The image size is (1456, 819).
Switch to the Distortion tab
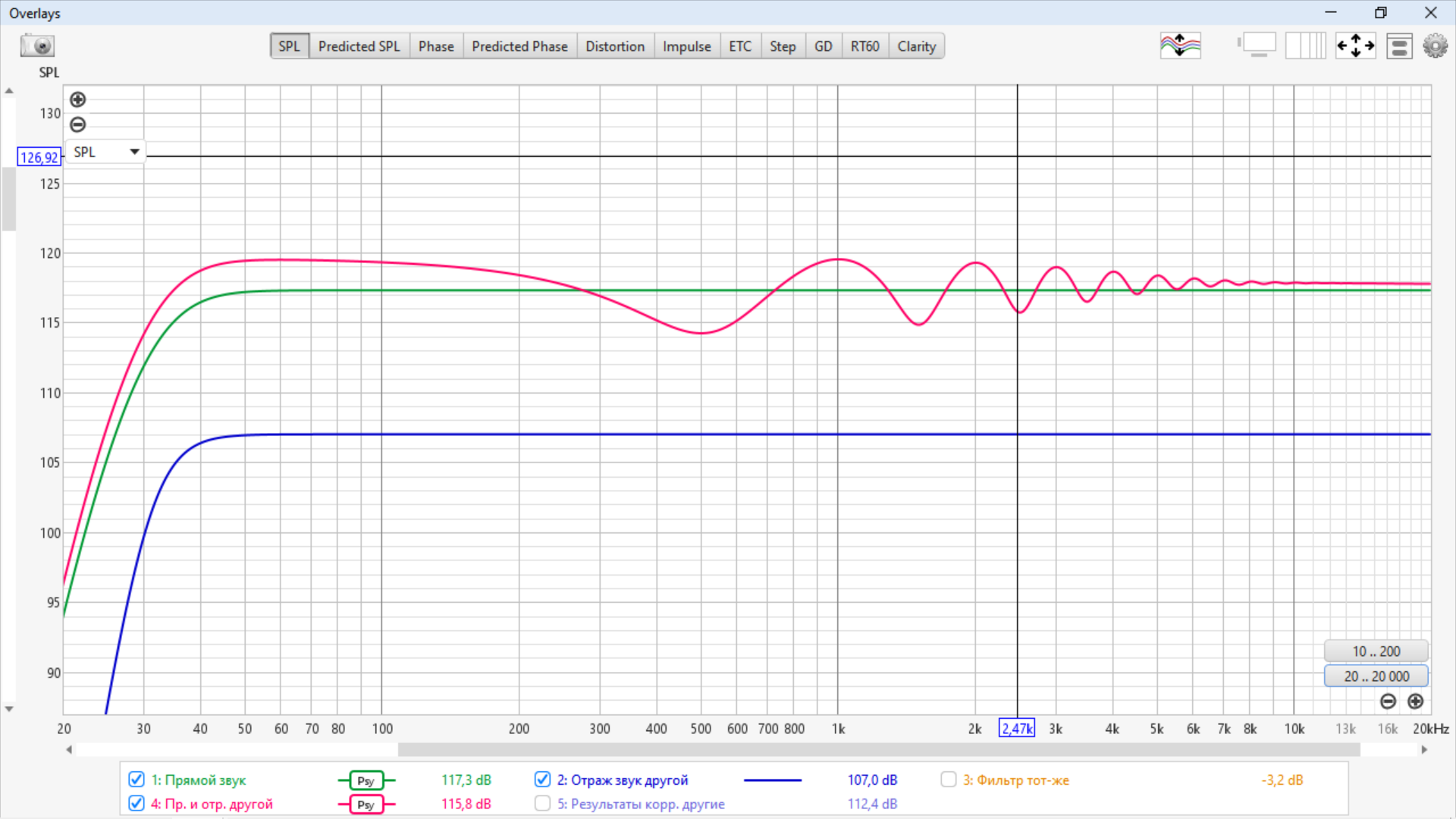614,46
